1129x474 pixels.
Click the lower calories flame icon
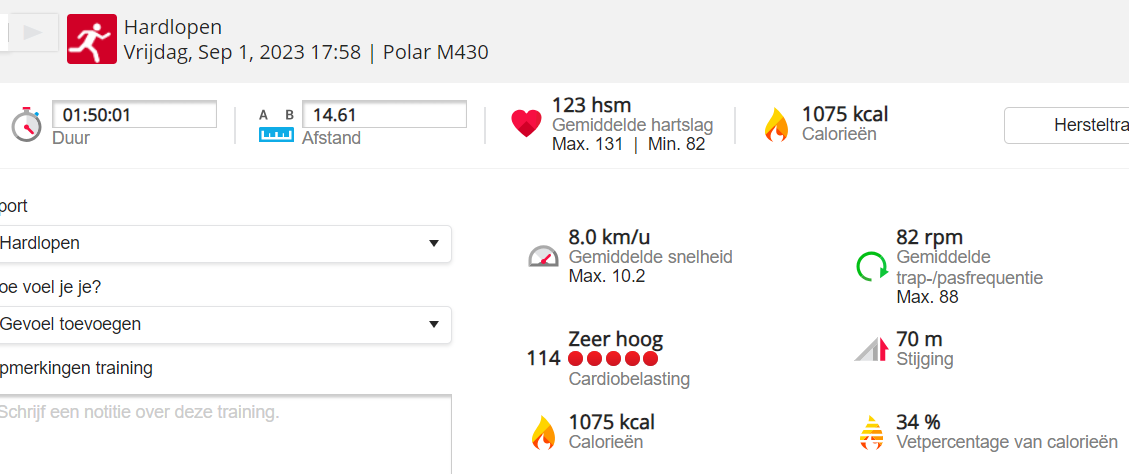543,432
